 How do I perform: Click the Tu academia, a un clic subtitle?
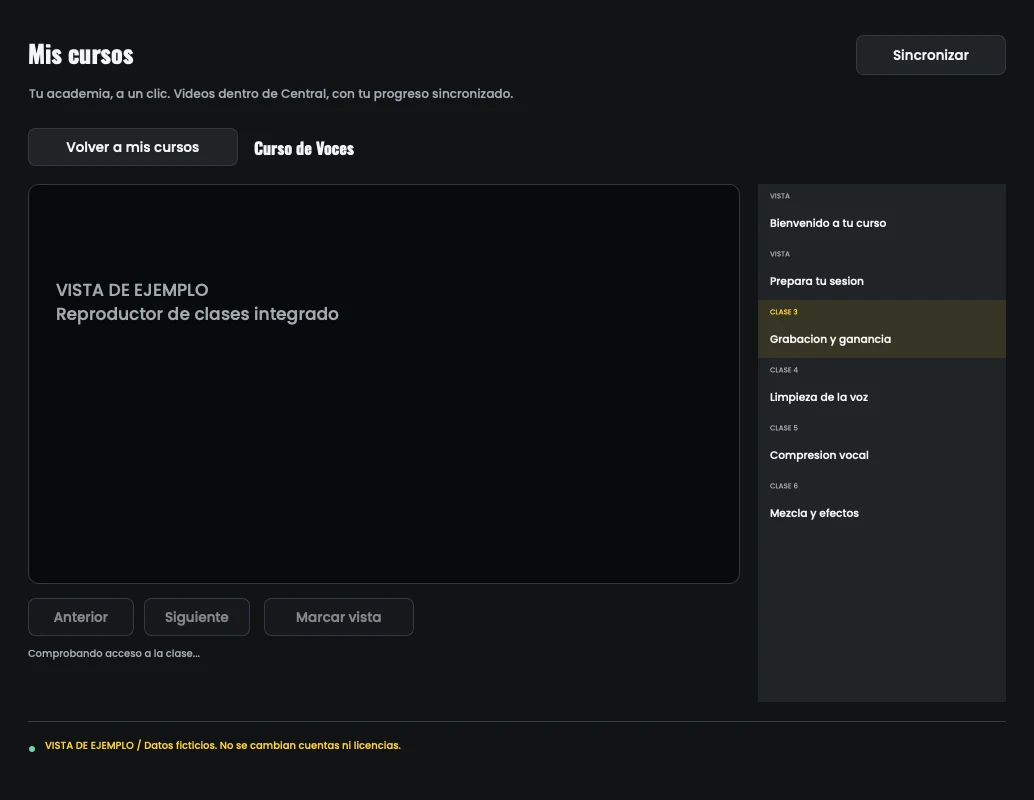(x=270, y=94)
